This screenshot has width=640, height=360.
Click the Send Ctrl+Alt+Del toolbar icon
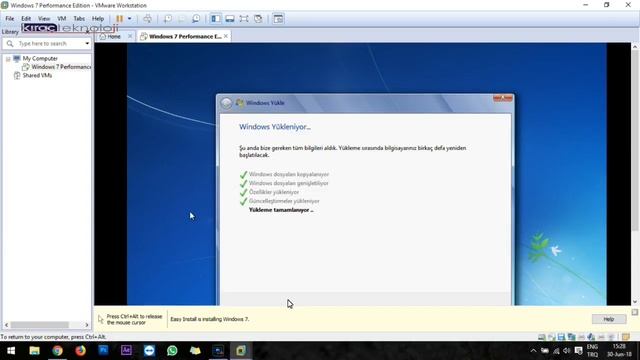click(147, 19)
